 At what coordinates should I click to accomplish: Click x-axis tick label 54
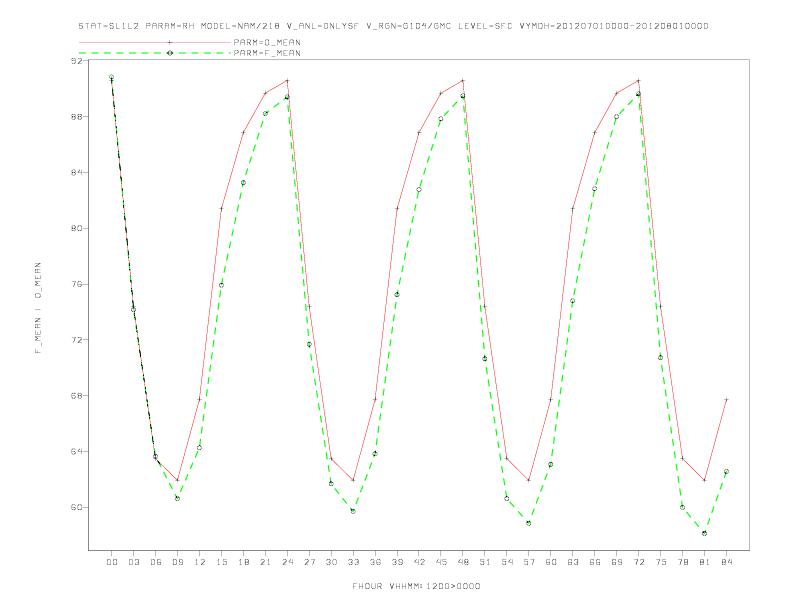[x=507, y=562]
